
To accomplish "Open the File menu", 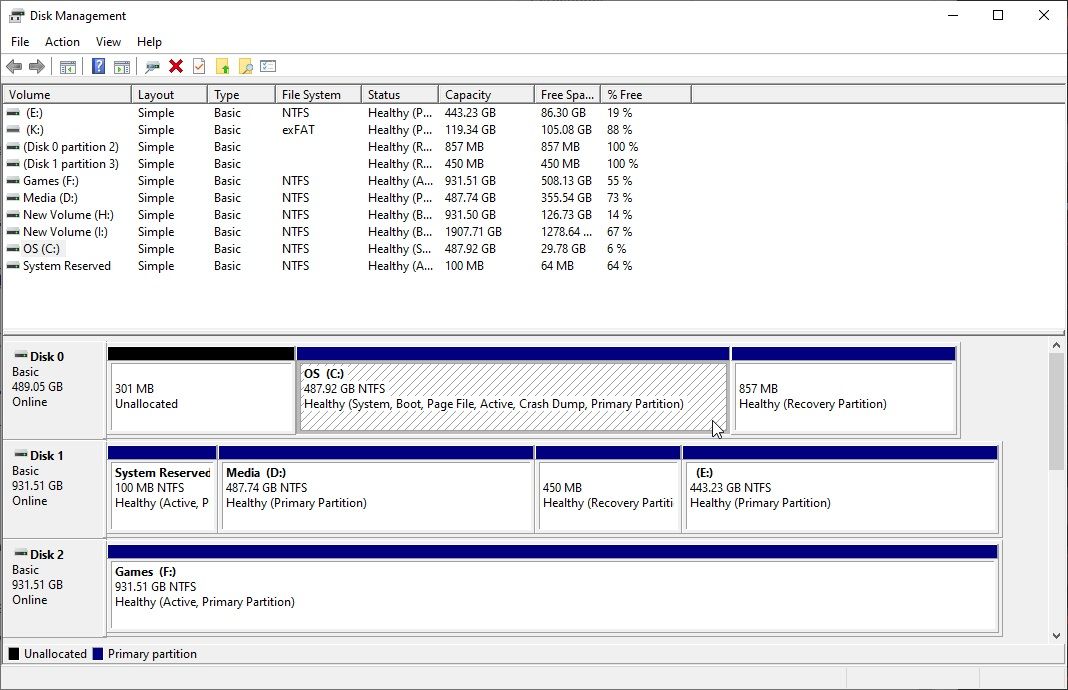I will tap(19, 42).
